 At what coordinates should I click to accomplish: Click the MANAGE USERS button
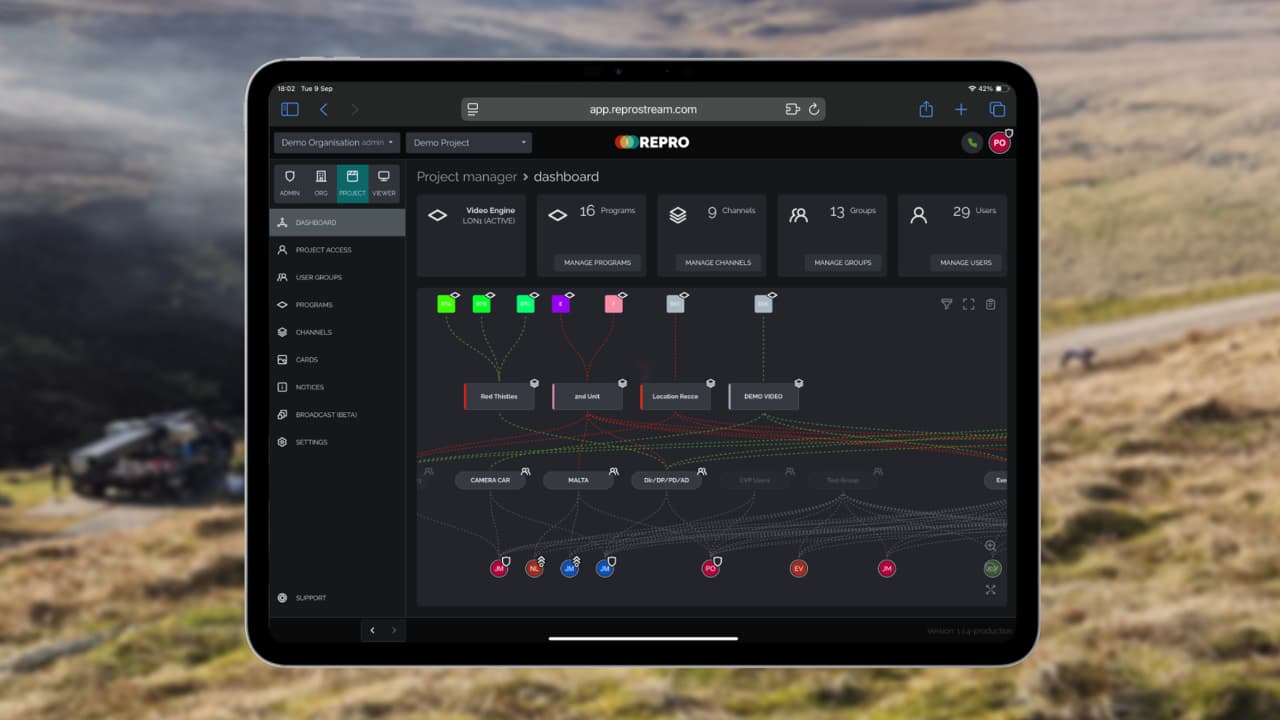point(963,262)
